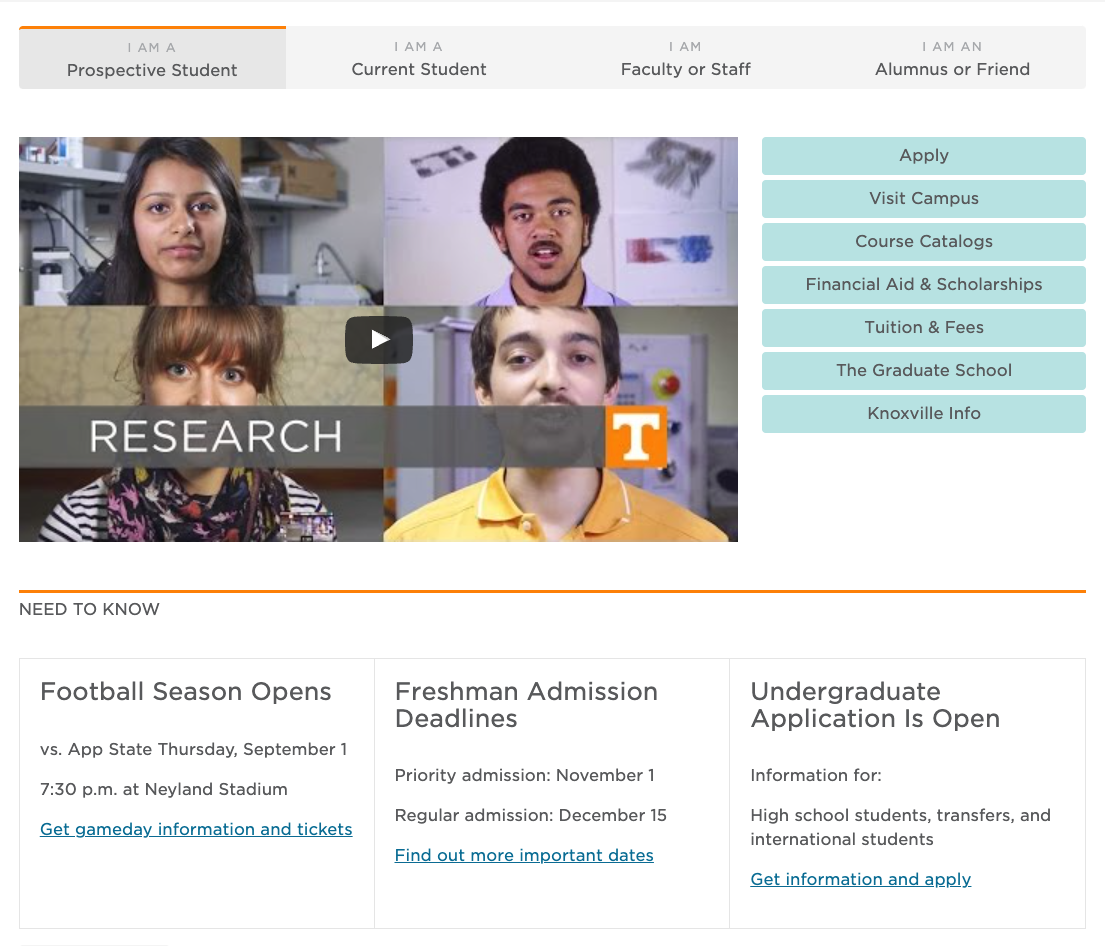
Task: Go to Course Catalogs
Action: (924, 242)
